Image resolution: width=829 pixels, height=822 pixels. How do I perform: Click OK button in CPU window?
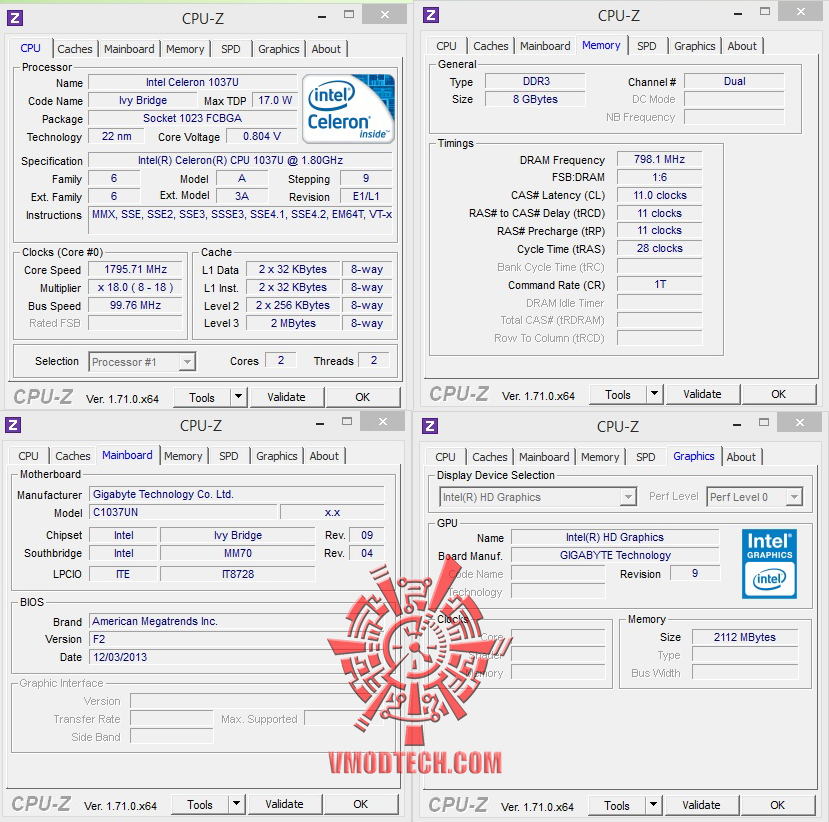click(363, 397)
